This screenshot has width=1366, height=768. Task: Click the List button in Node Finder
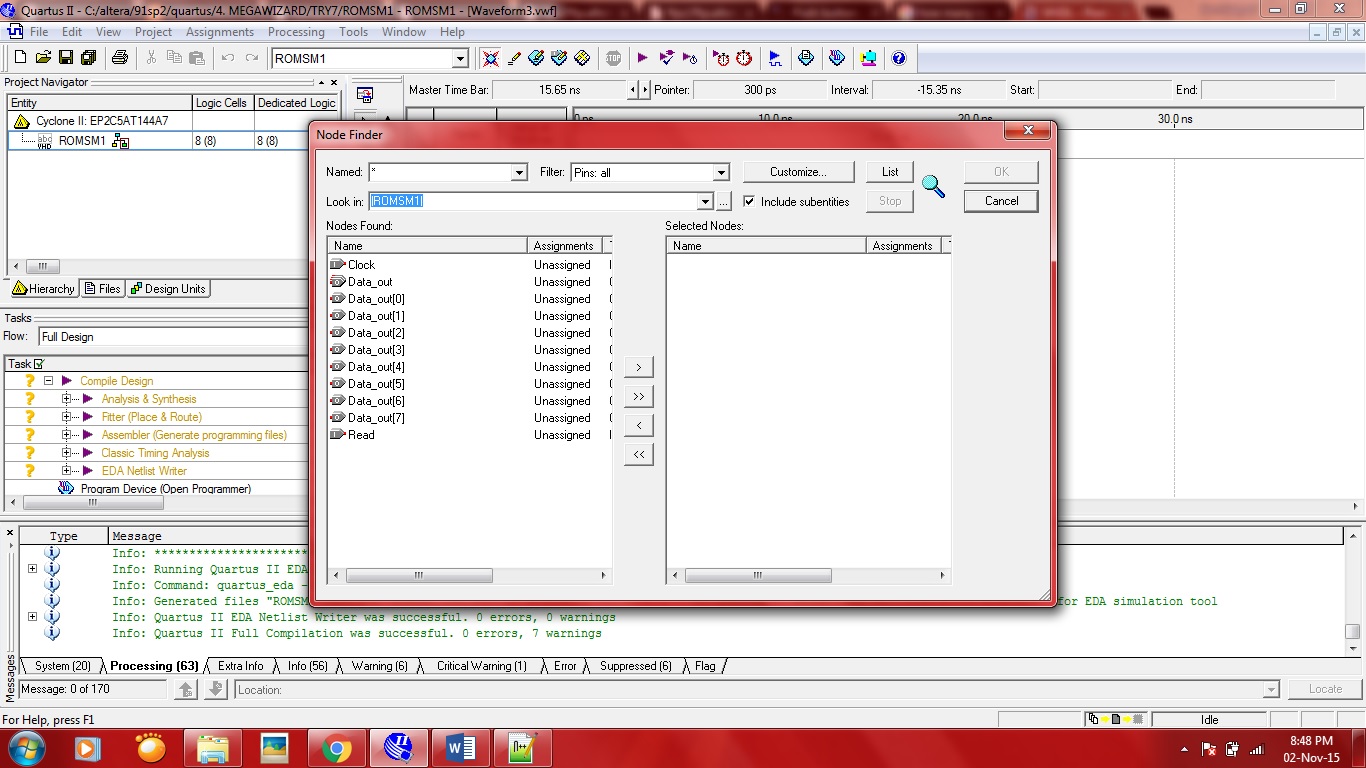click(889, 172)
